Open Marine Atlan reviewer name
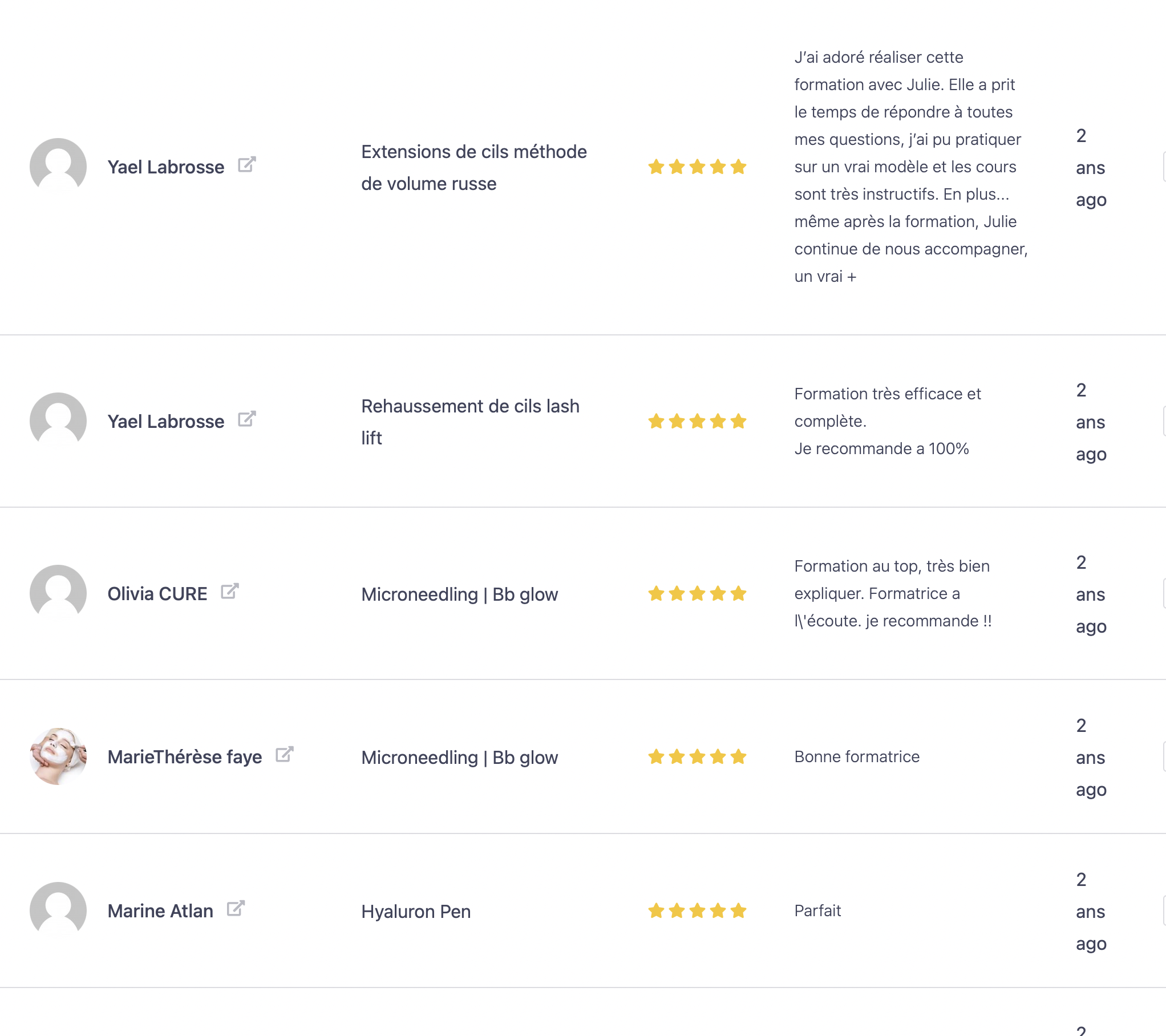 [160, 911]
